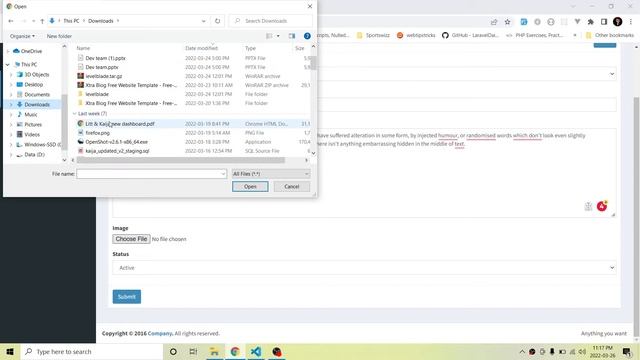640x360 pixels.
Task: Open Task View on the taskbar
Action: pos(193,351)
